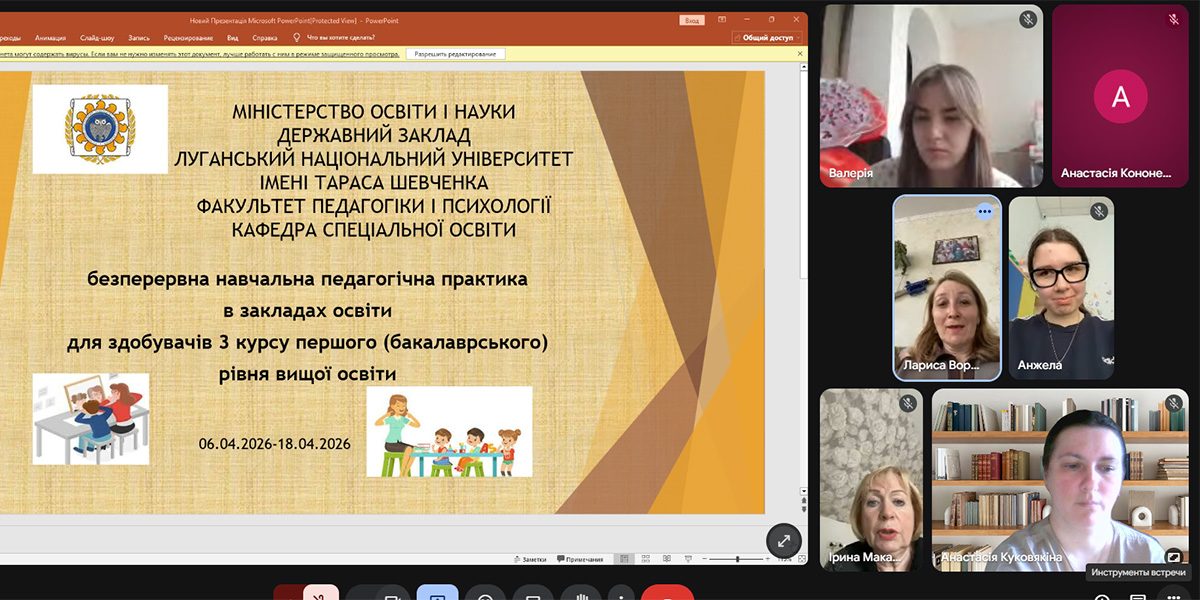Click the Общий доступ share button
1200x600 pixels.
pyautogui.click(x=768, y=37)
